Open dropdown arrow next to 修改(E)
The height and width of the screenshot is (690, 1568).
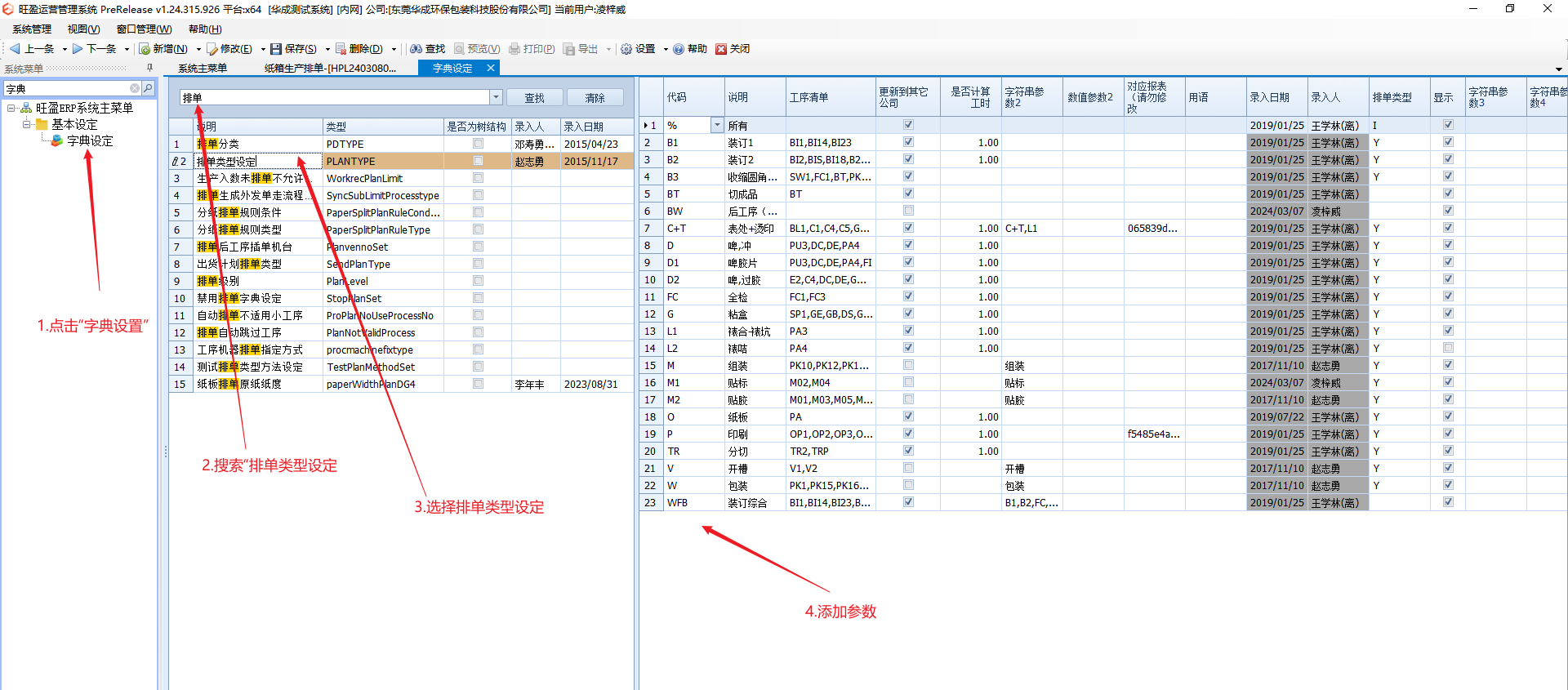[x=262, y=49]
